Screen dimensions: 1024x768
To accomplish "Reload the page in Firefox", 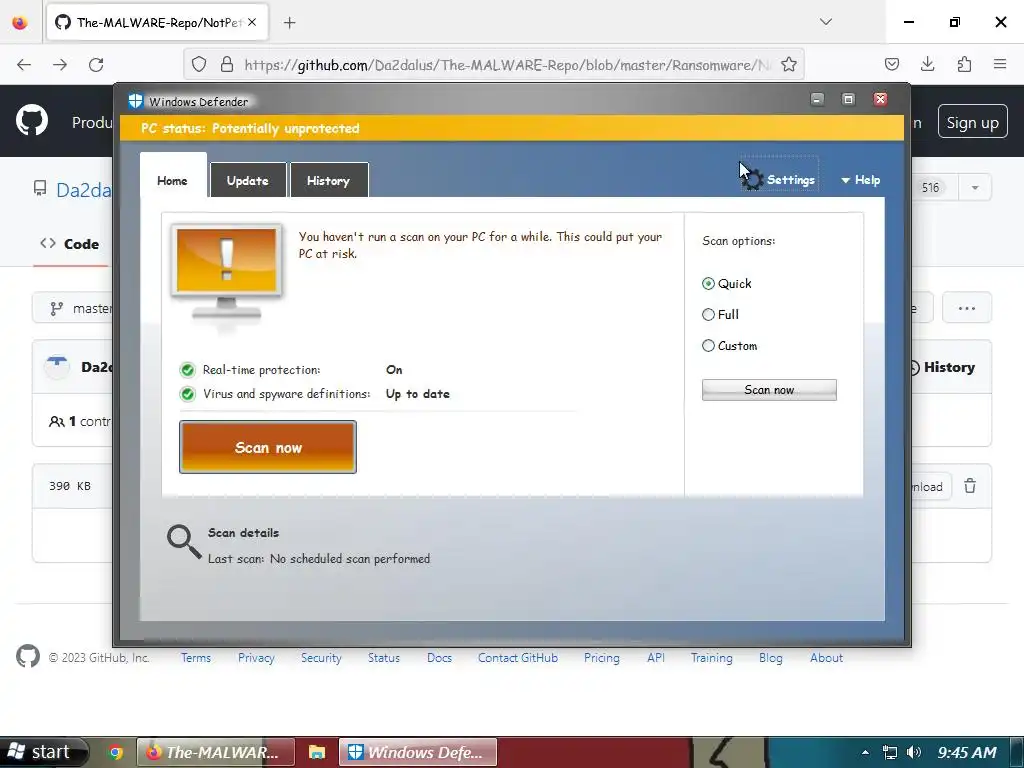I will click(x=96, y=65).
